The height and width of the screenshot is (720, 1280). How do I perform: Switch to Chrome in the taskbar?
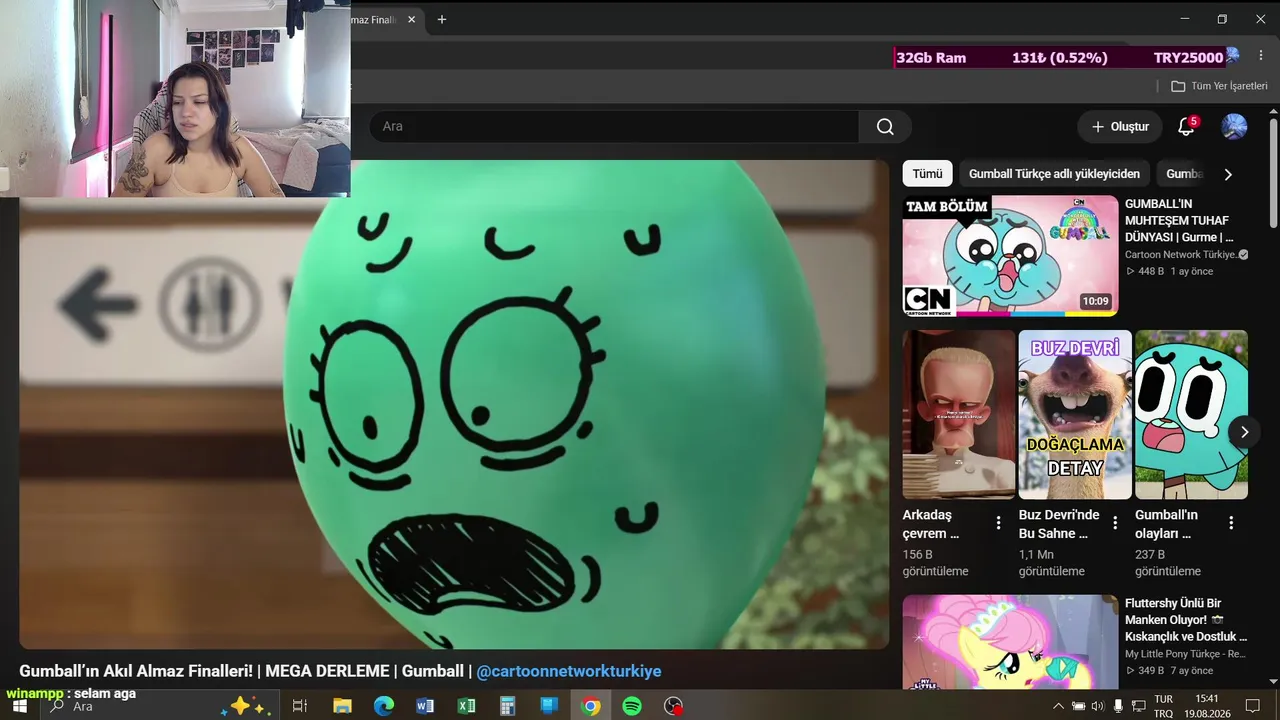coord(591,706)
